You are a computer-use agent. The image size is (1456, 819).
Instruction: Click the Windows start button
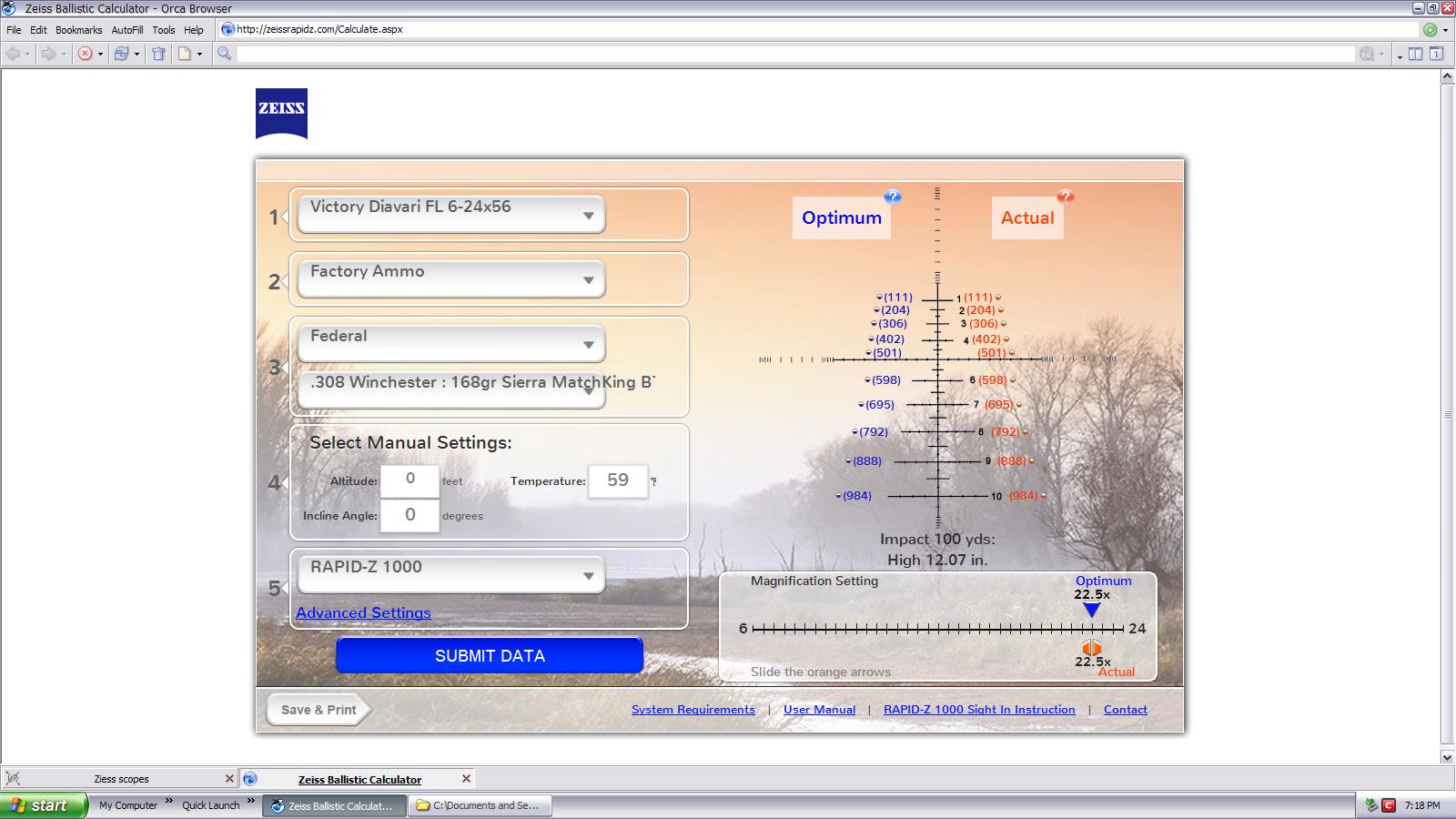tap(43, 805)
